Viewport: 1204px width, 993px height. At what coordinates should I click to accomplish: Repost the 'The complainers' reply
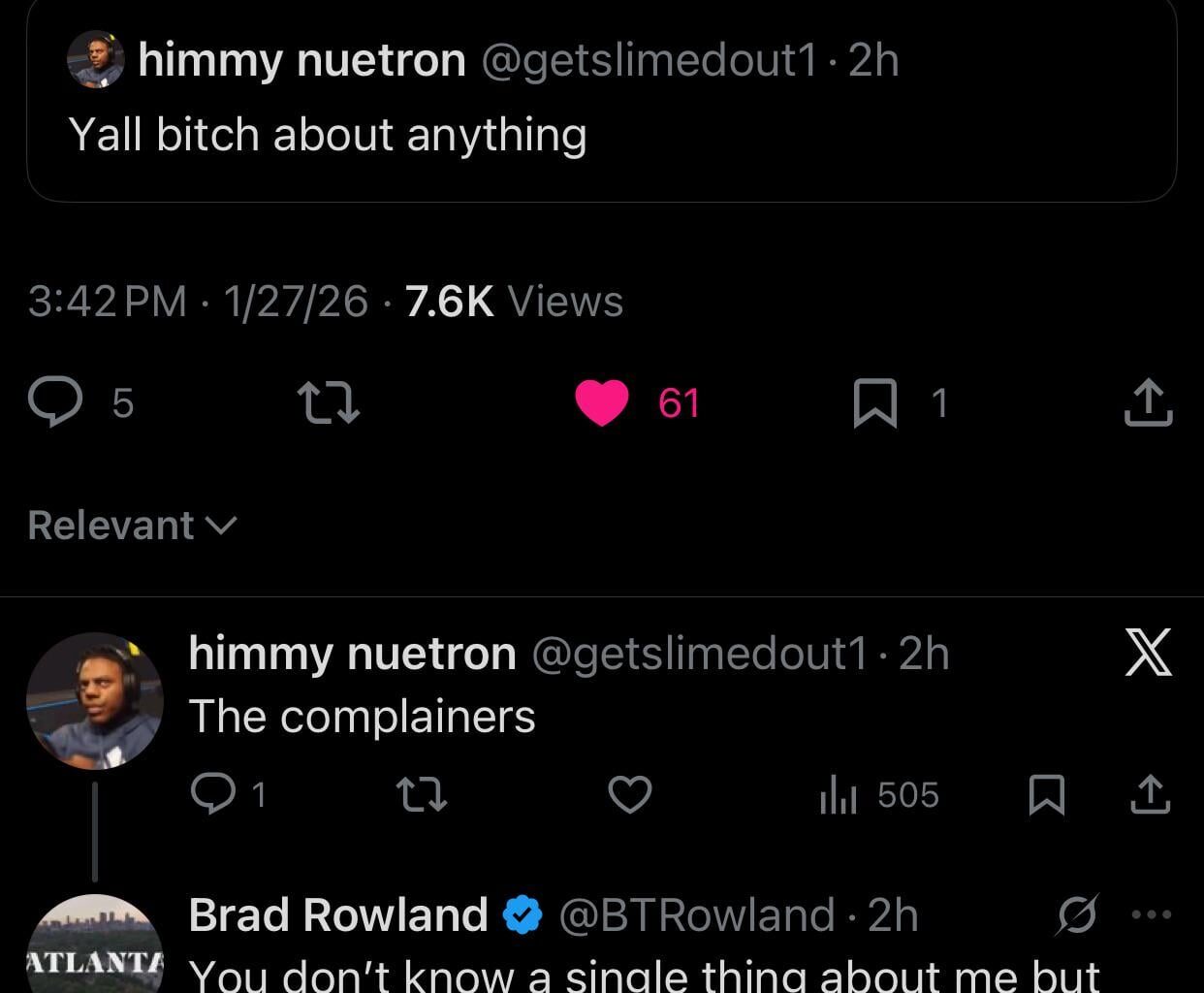pyautogui.click(x=421, y=795)
